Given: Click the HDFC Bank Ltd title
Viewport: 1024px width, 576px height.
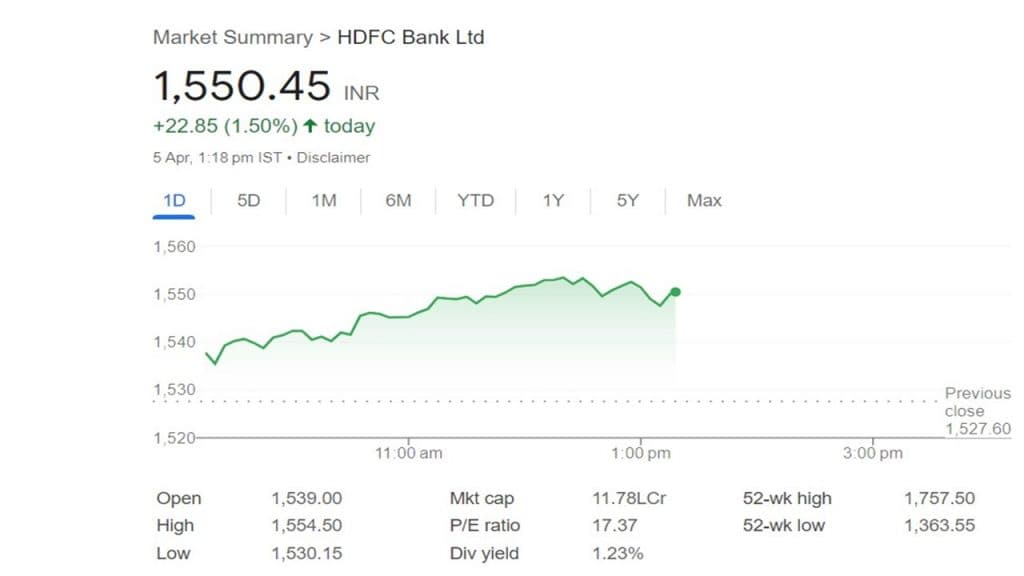Looking at the screenshot, I should pos(410,38).
